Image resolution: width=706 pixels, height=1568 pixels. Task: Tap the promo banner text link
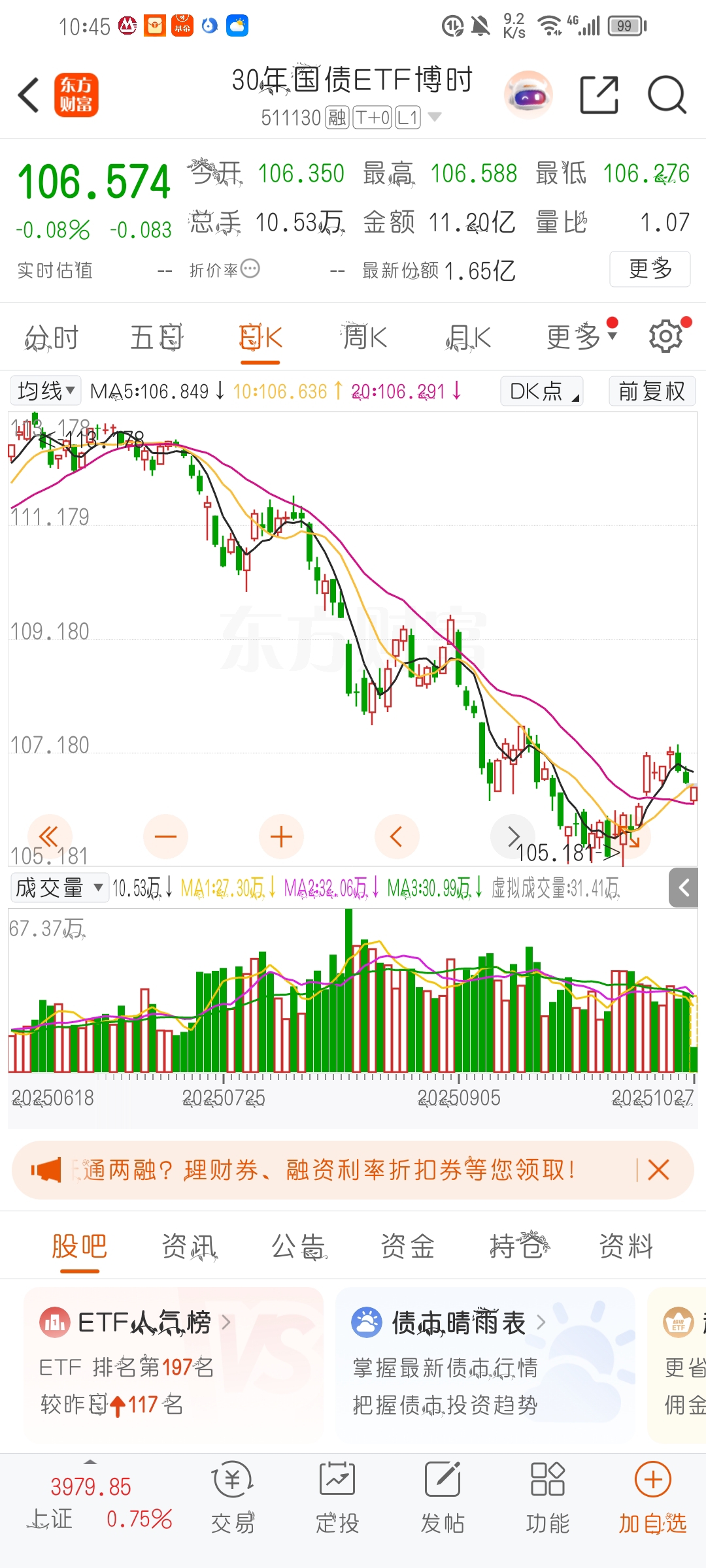pyautogui.click(x=324, y=1169)
